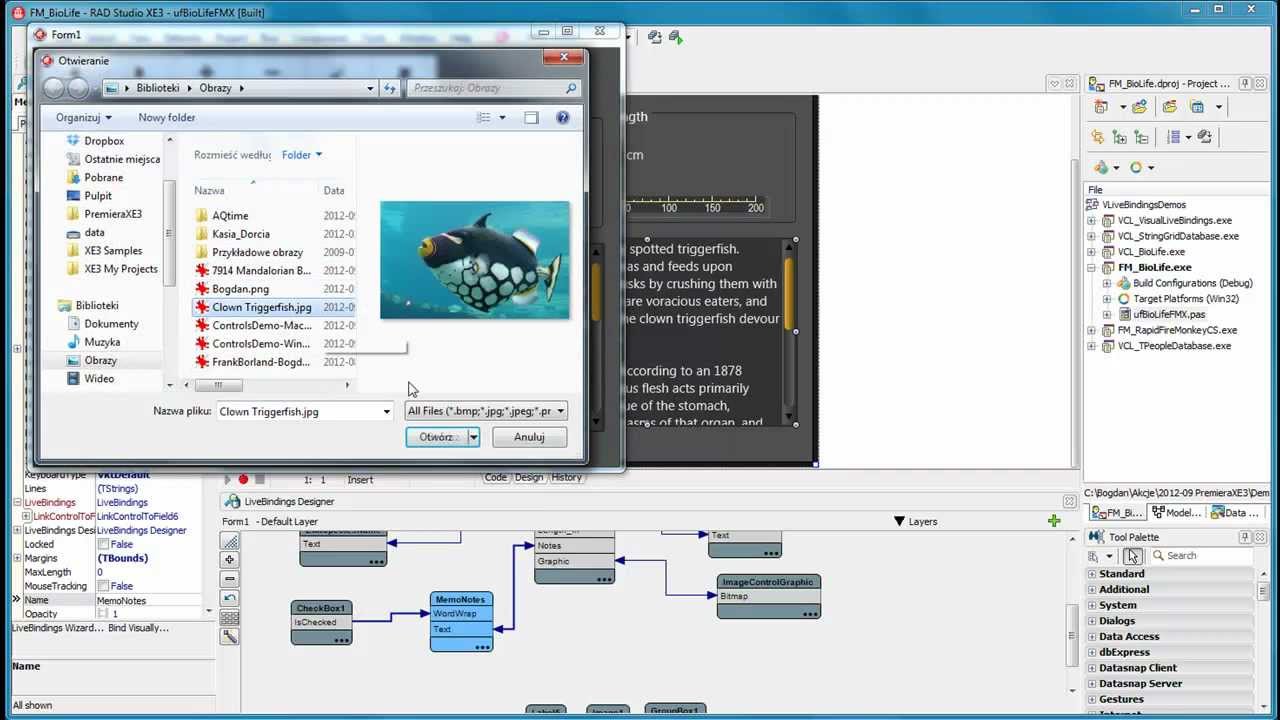The height and width of the screenshot is (720, 1280).
Task: Switch to the Model View tab
Action: tap(1176, 512)
